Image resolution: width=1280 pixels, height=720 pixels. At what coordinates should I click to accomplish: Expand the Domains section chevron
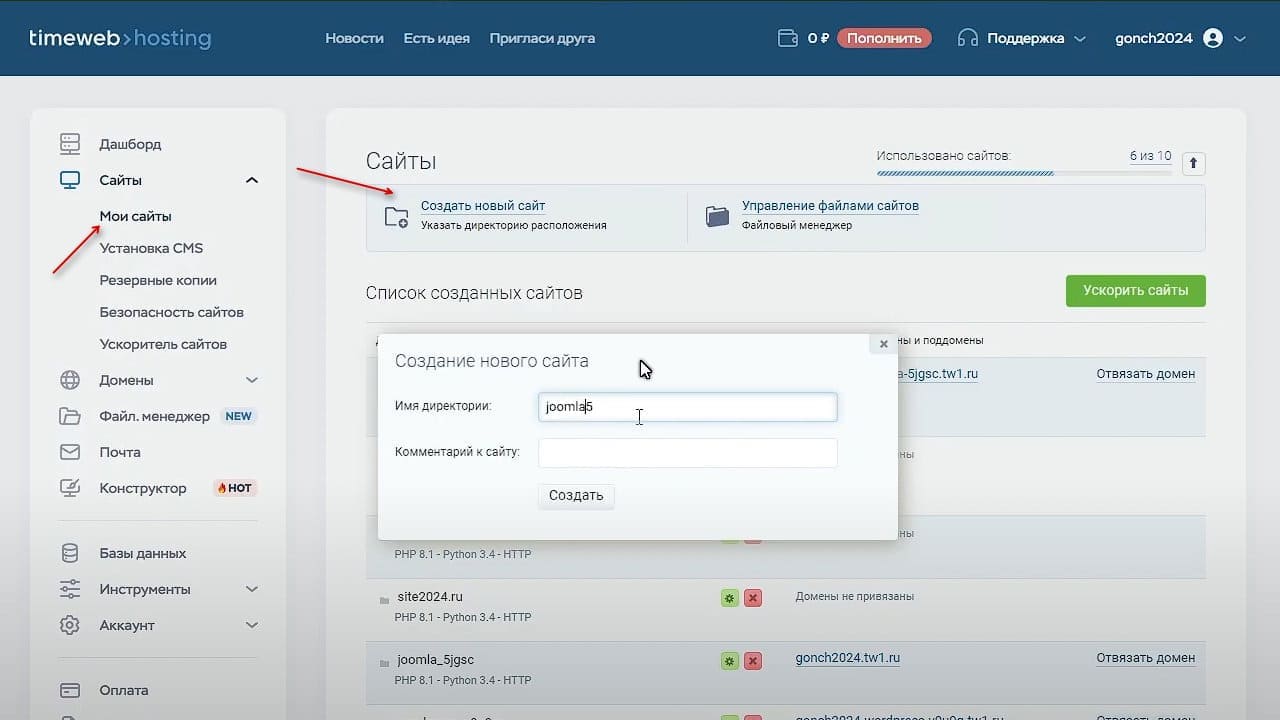coord(252,380)
